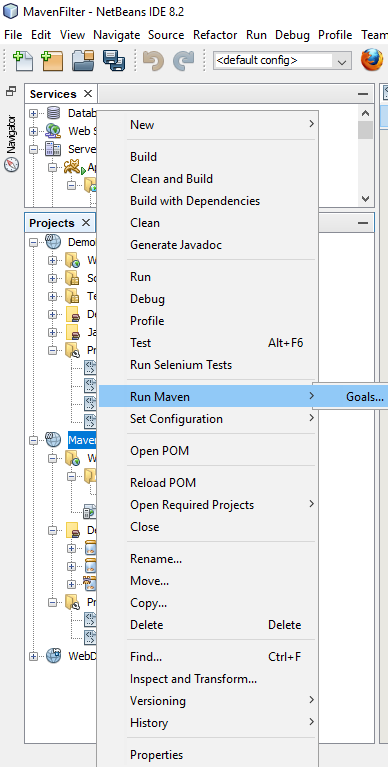
Task: Collapse the Maven project node
Action: pos(33,440)
